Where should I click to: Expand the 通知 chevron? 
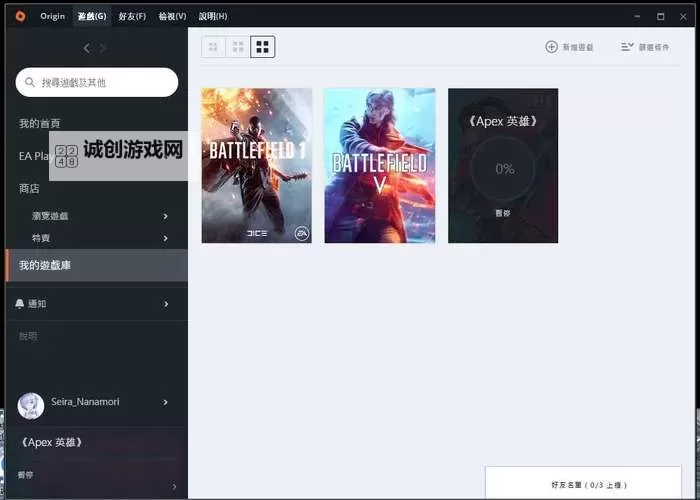tap(166, 304)
